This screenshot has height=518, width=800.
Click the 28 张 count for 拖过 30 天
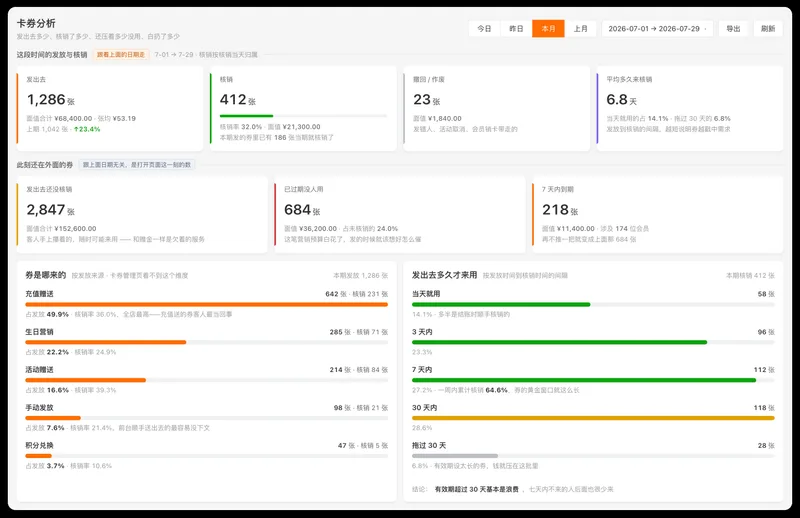click(766, 446)
